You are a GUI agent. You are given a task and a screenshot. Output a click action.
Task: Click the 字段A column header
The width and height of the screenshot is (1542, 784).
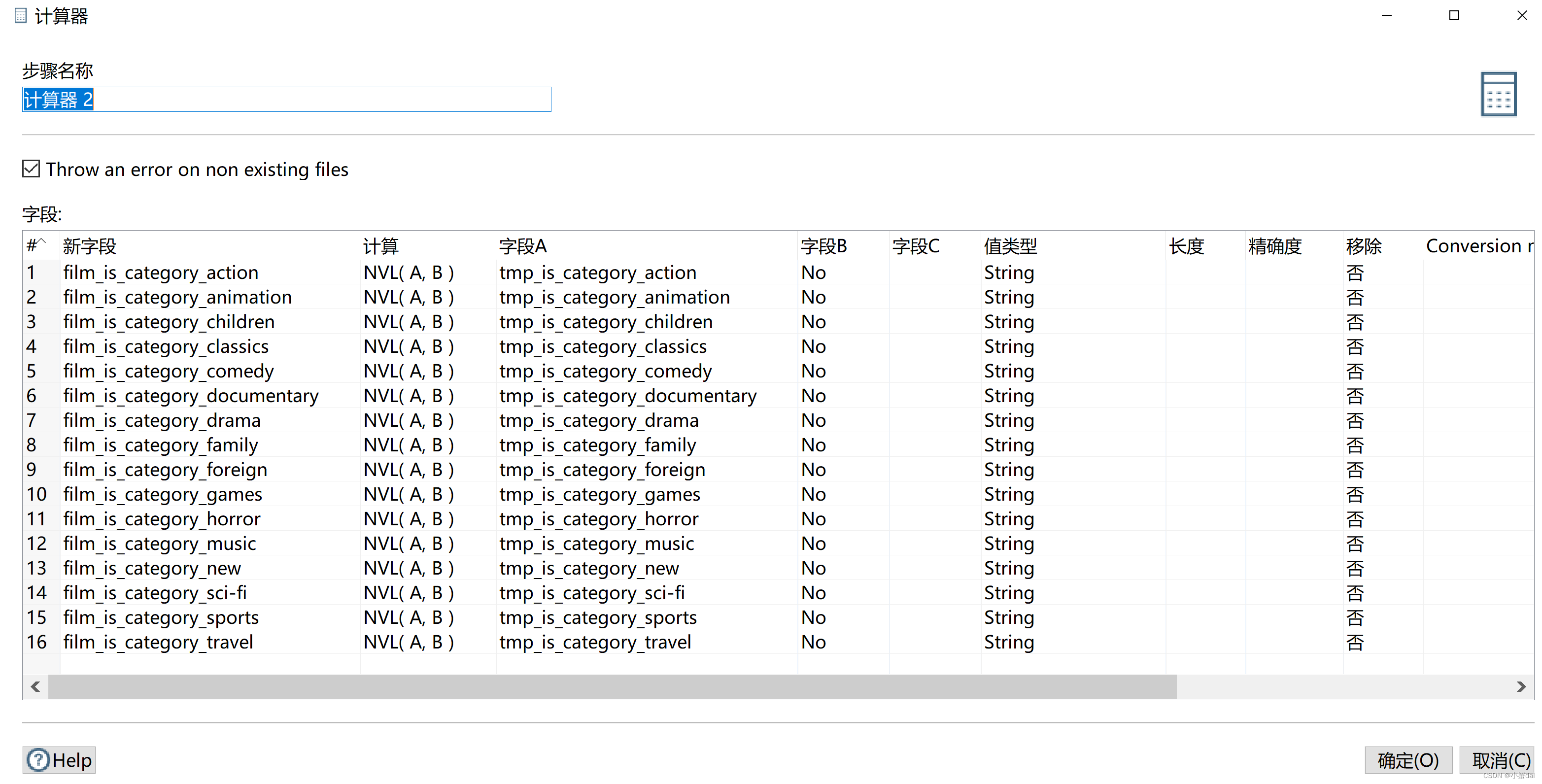(522, 246)
